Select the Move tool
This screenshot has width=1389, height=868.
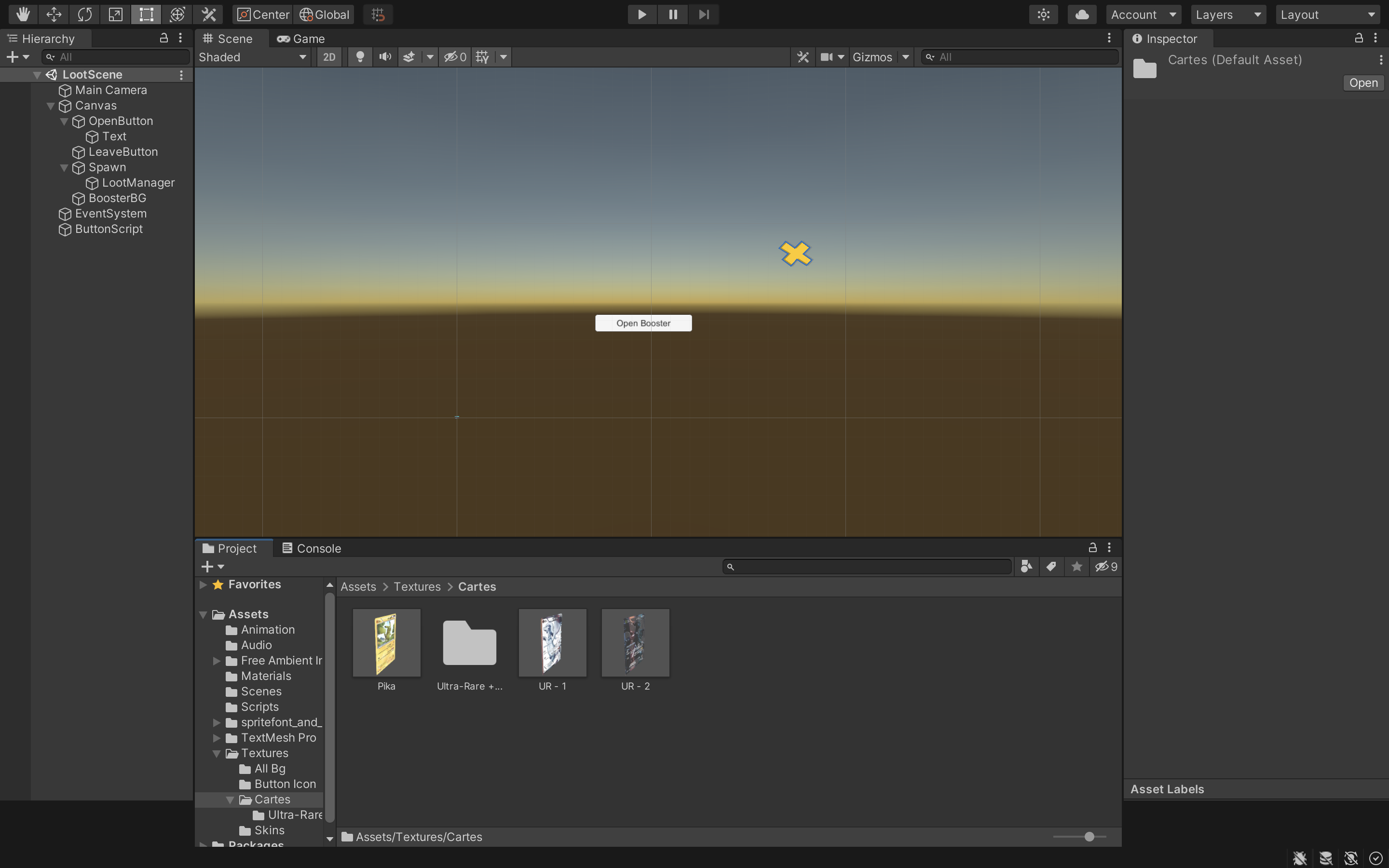click(x=54, y=14)
